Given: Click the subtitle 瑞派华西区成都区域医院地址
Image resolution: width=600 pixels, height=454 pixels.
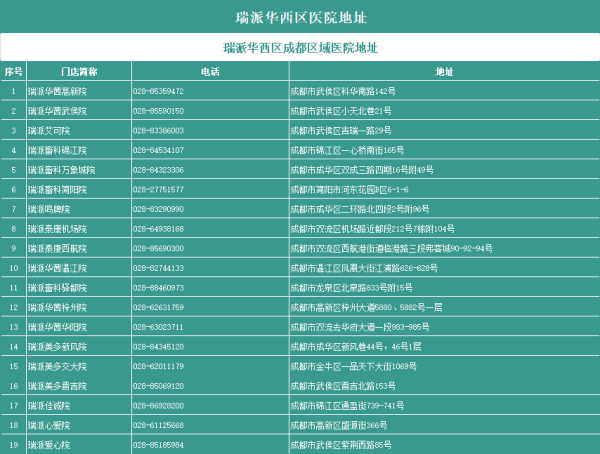Looking at the screenshot, I should point(300,48).
